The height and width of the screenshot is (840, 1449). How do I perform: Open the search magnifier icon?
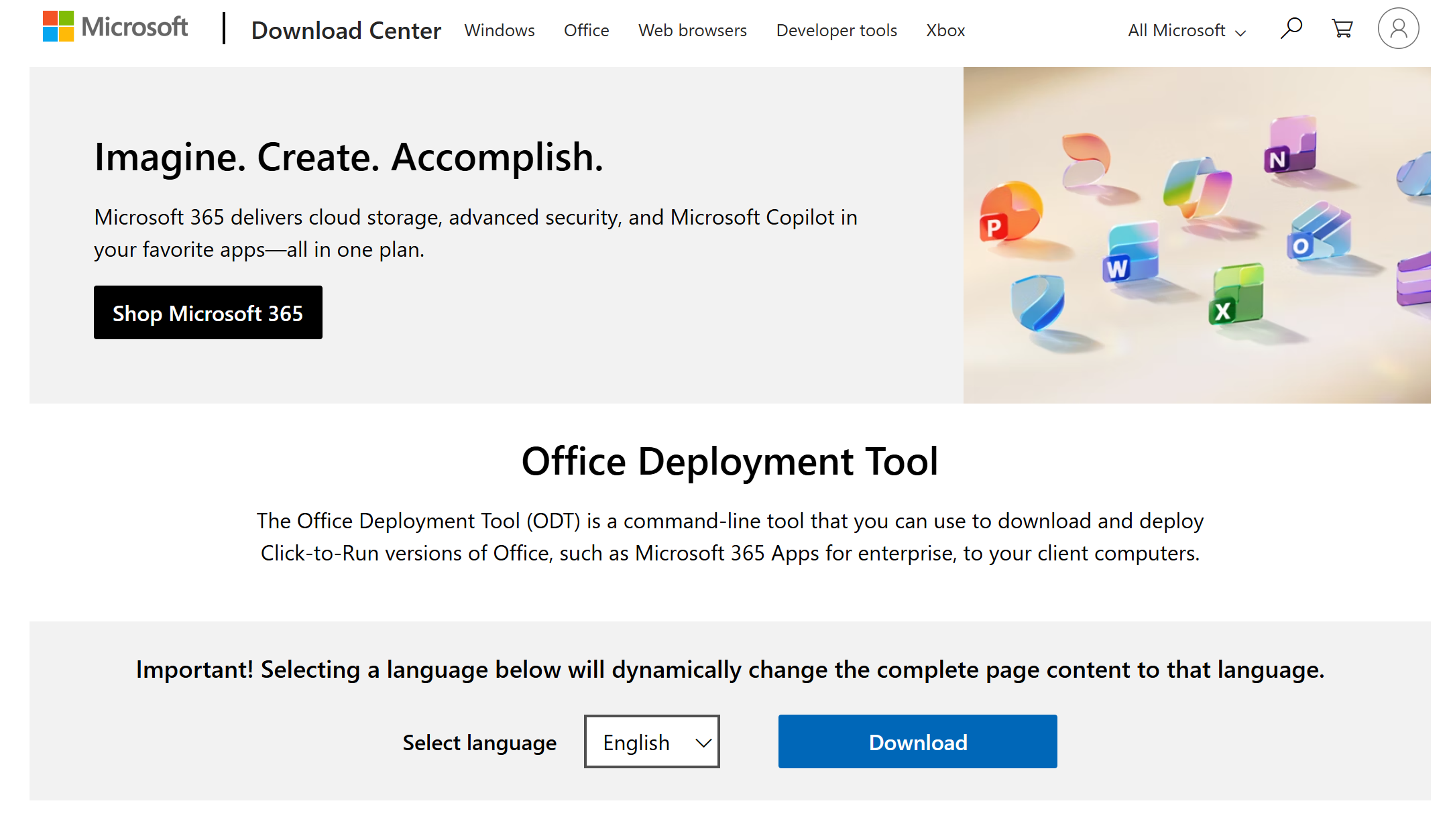[x=1291, y=29]
